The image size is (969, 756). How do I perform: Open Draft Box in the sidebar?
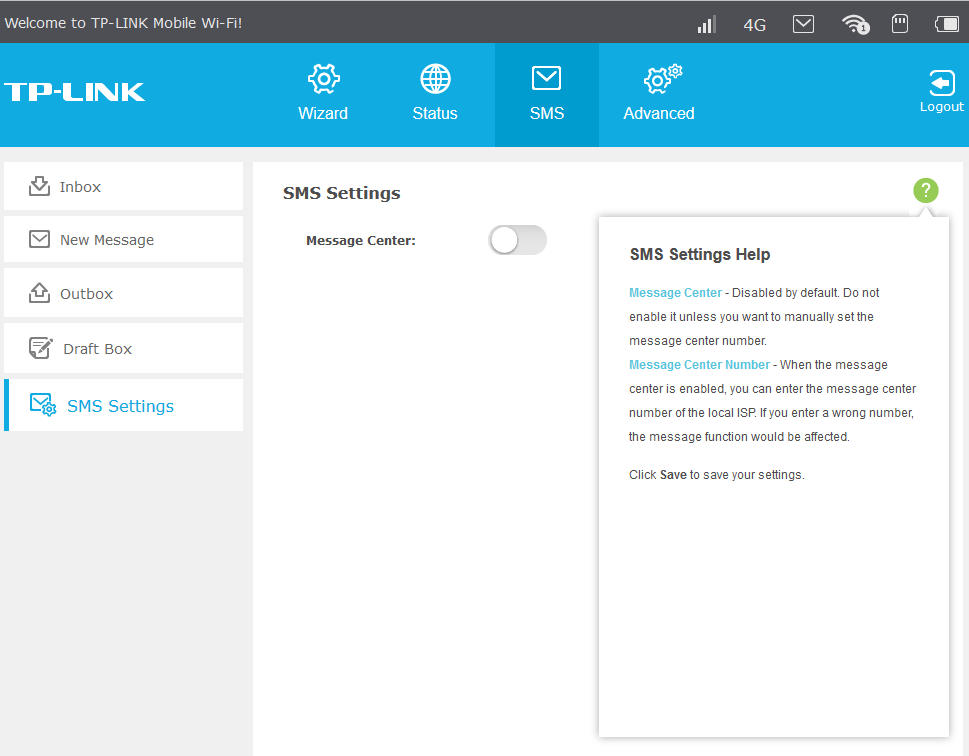124,348
